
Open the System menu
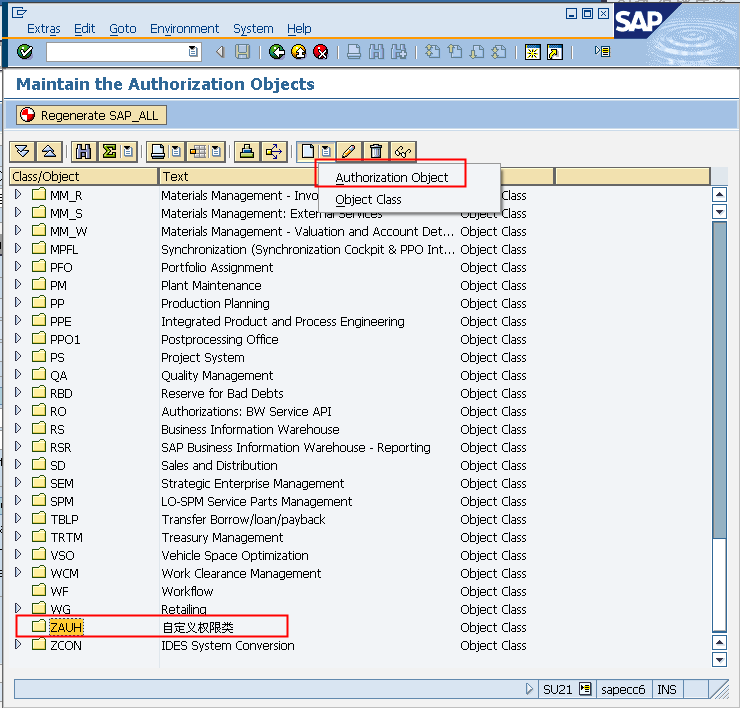253,29
